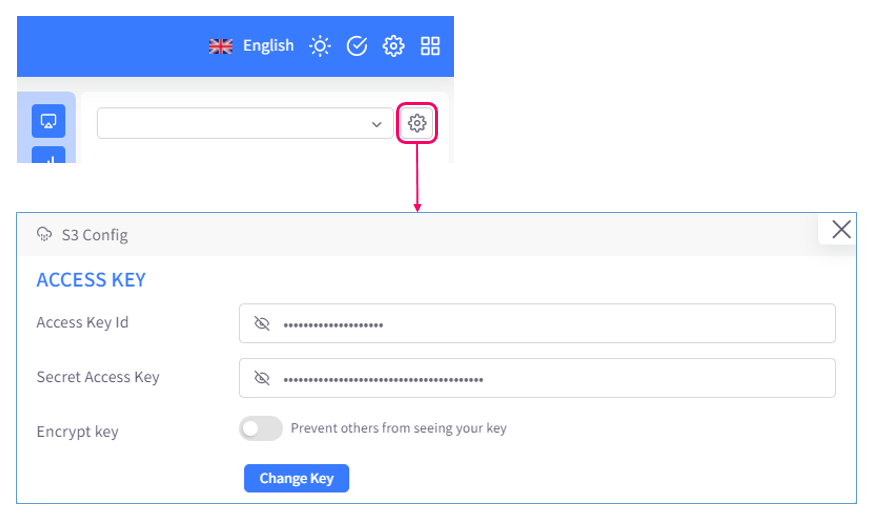Click the Change Key button
Image resolution: width=873 pixels, height=520 pixels.
296,478
